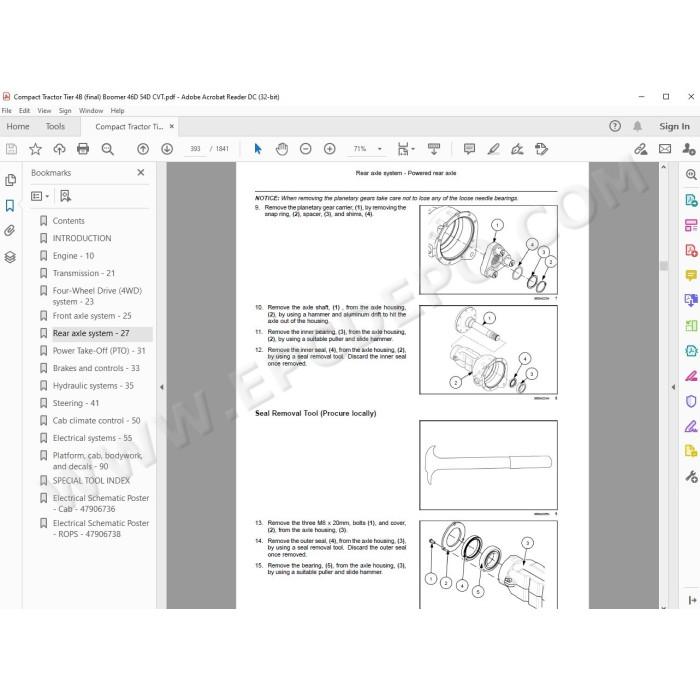700x700 pixels.
Task: Click the find current bookmark button
Action: click(66, 196)
